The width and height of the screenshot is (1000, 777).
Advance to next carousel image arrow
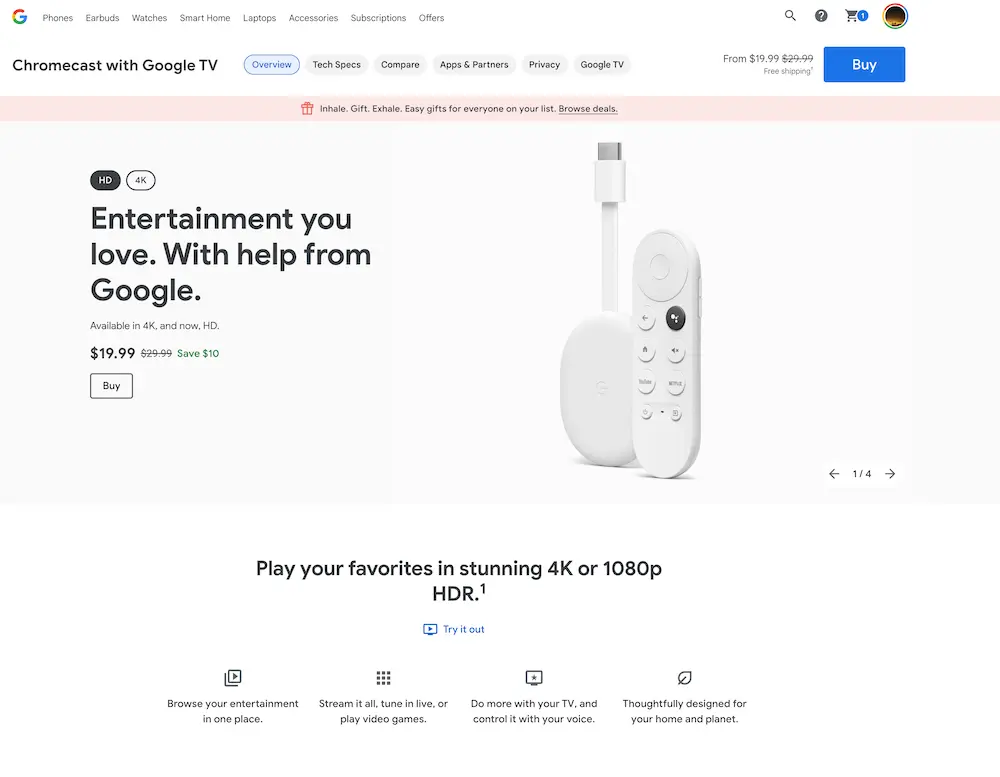coord(890,473)
